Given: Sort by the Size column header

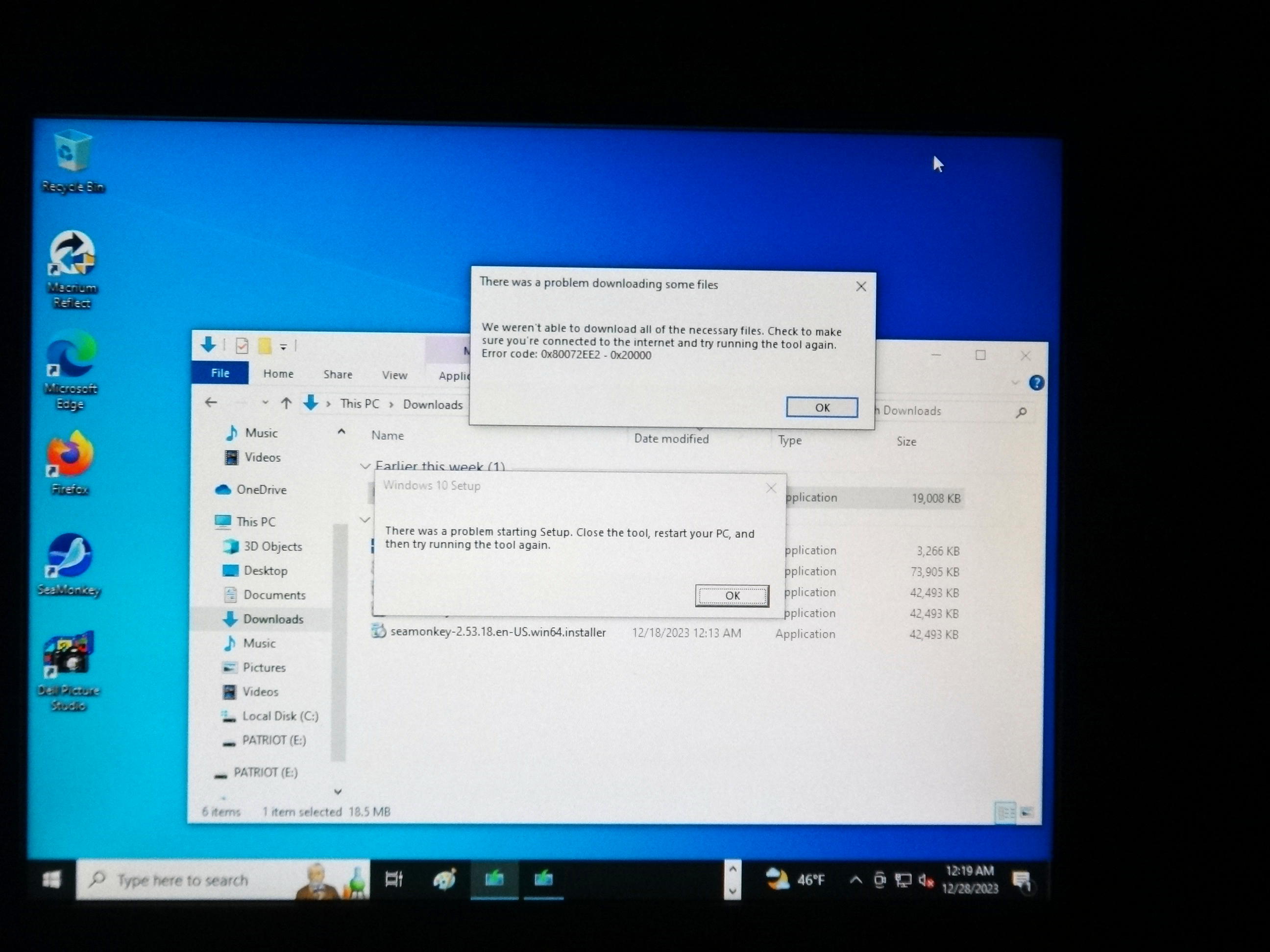Looking at the screenshot, I should 906,441.
